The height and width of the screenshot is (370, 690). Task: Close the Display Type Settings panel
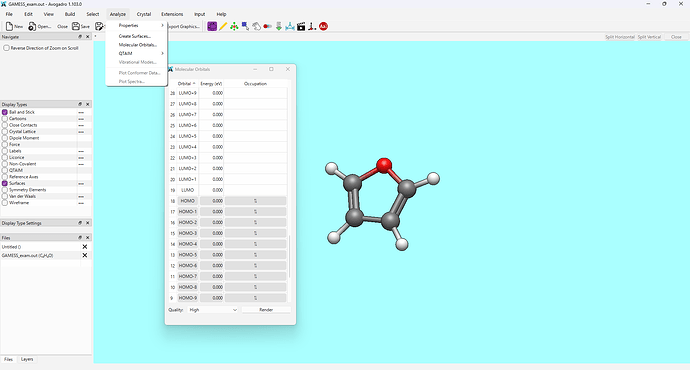coord(88,223)
